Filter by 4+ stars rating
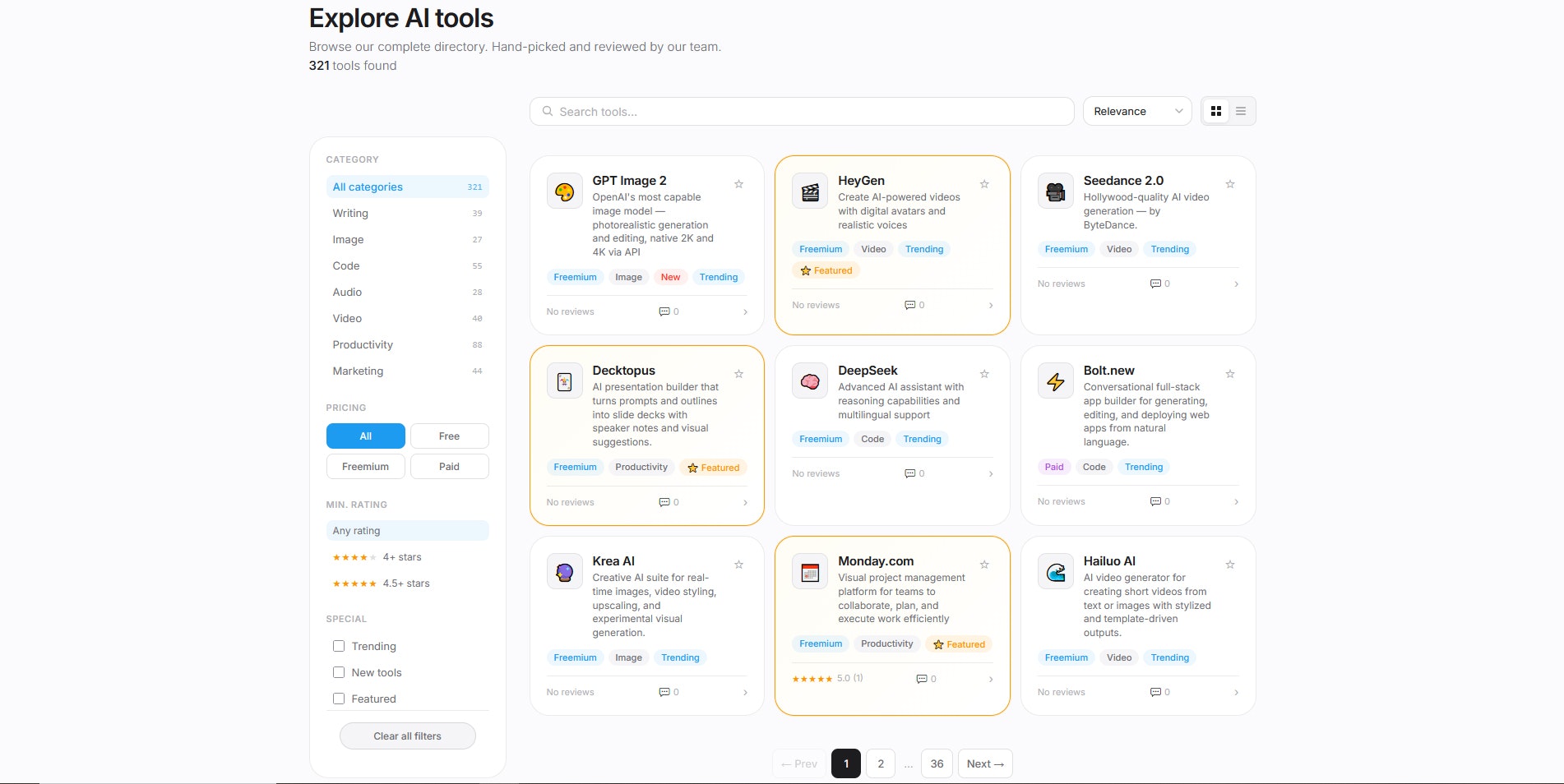This screenshot has width=1564, height=784. (x=408, y=557)
